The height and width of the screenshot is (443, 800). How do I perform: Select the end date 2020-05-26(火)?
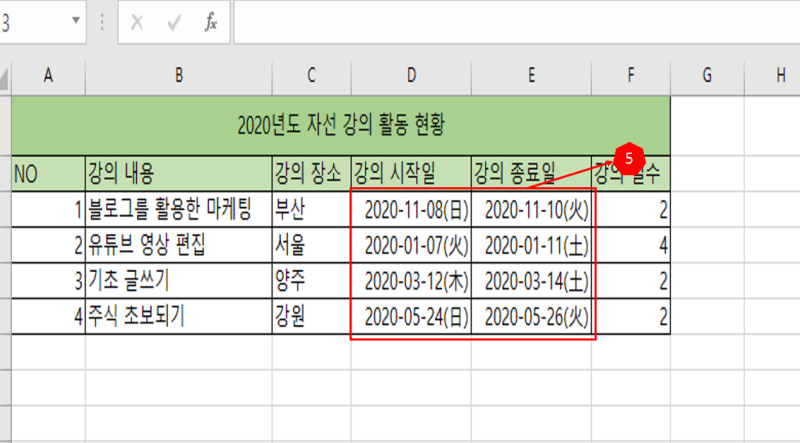[531, 316]
